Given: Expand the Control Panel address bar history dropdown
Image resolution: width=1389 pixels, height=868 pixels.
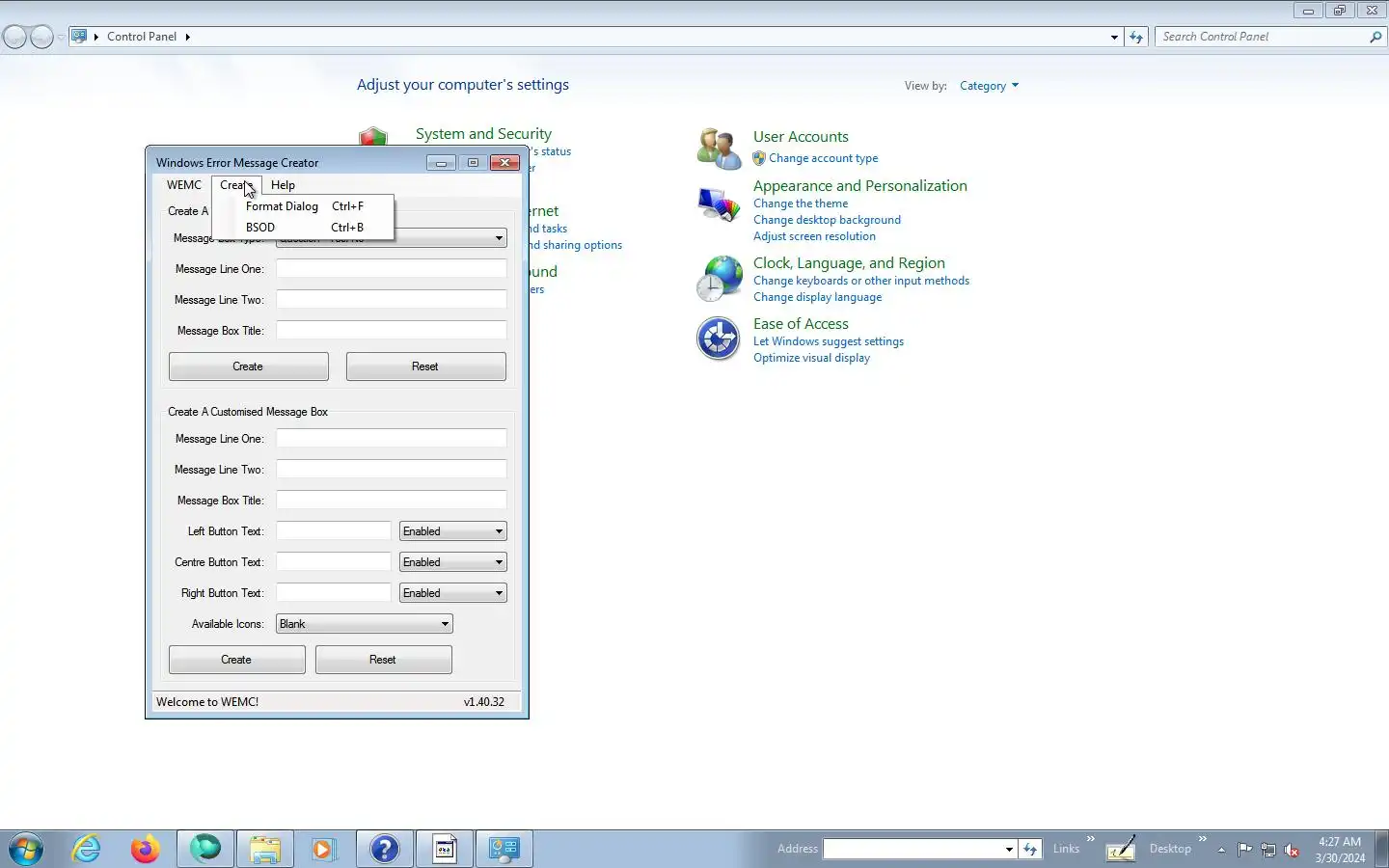Looking at the screenshot, I should [1114, 37].
